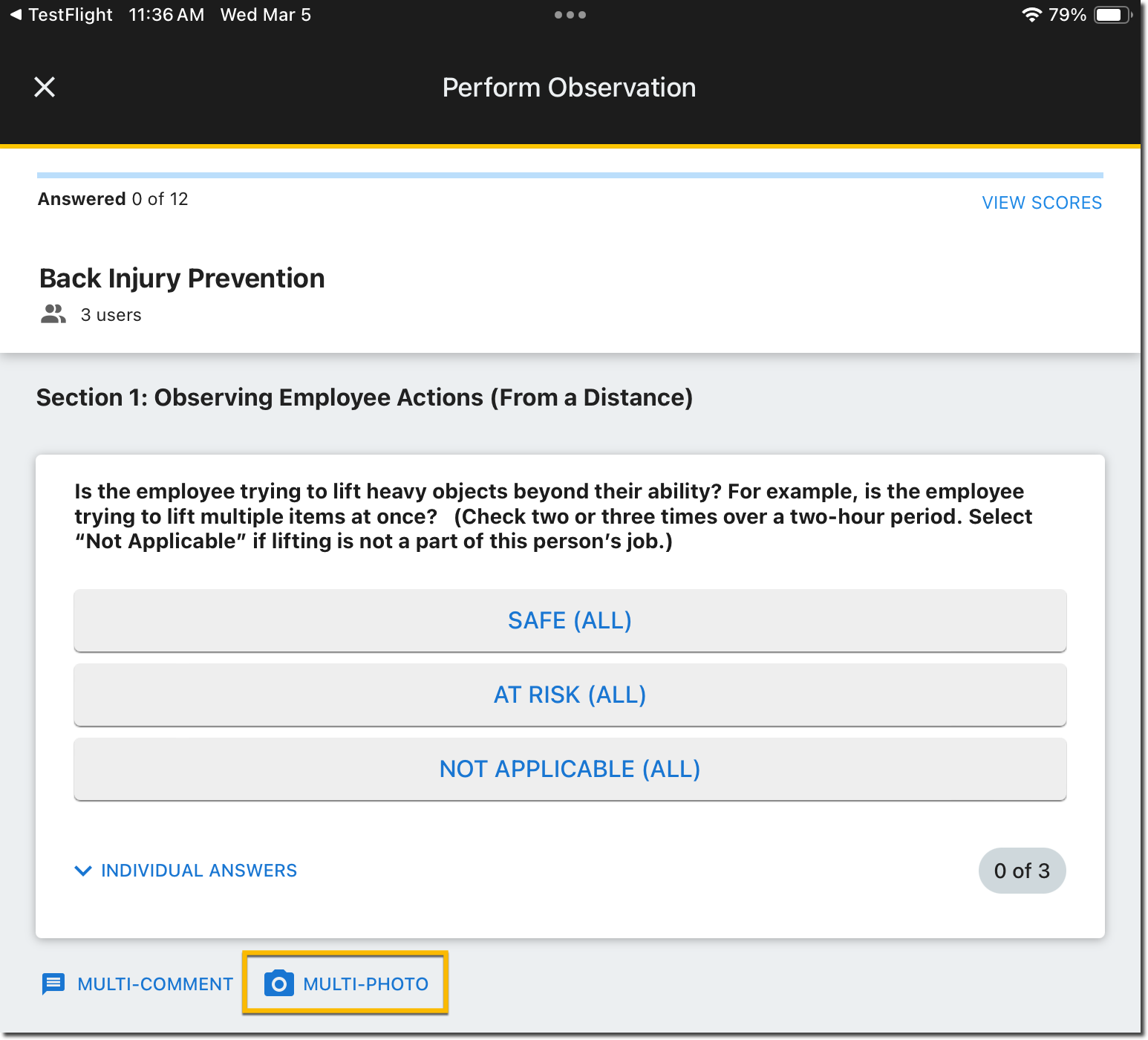1148x1040 pixels.
Task: Open VIEW SCORES link
Action: pyautogui.click(x=1041, y=203)
